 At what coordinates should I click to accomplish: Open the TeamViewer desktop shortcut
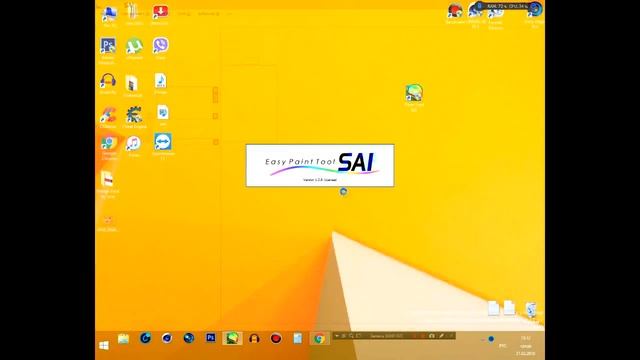coord(162,142)
